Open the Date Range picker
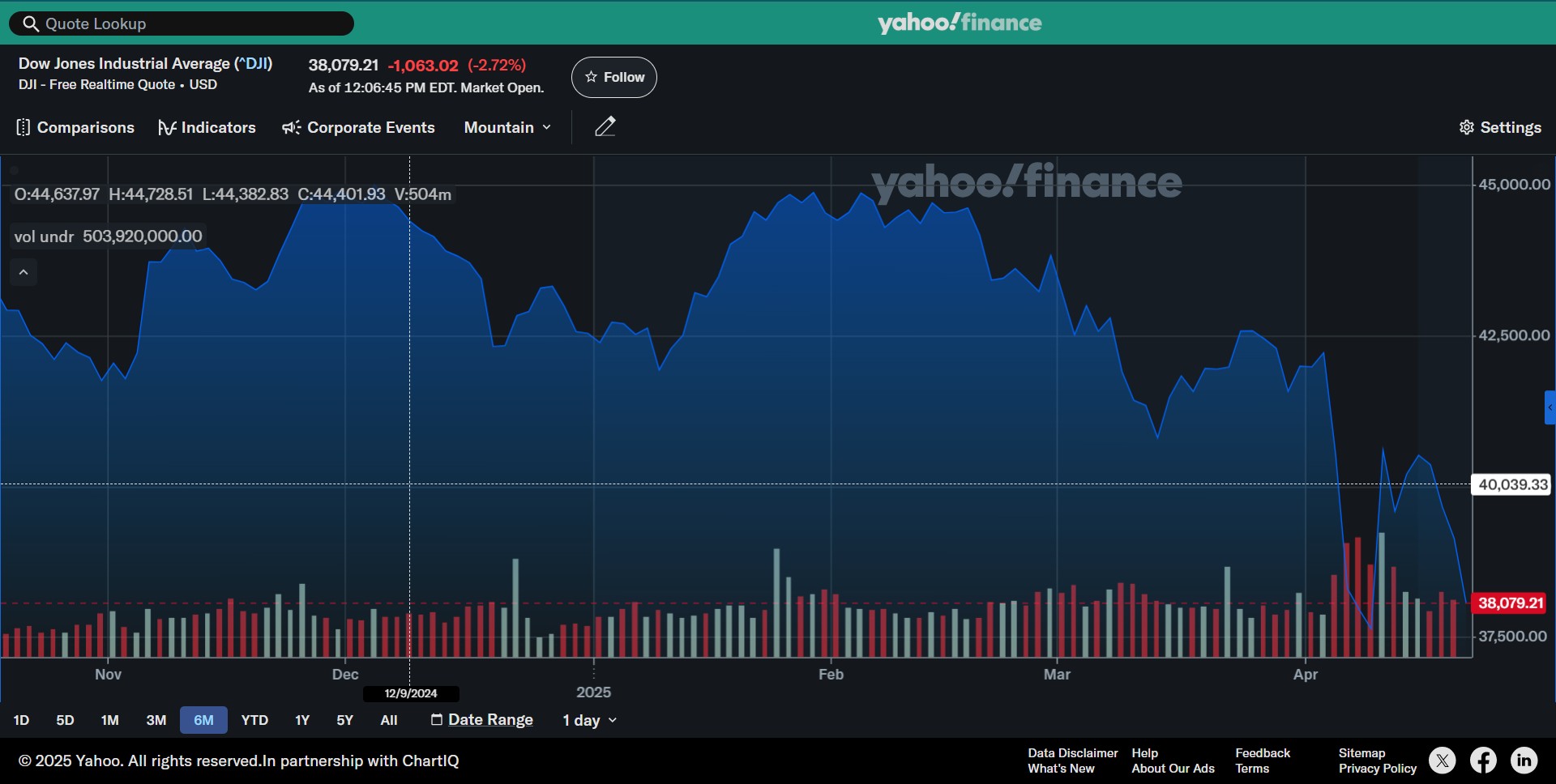This screenshot has height=784, width=1556. 482,720
